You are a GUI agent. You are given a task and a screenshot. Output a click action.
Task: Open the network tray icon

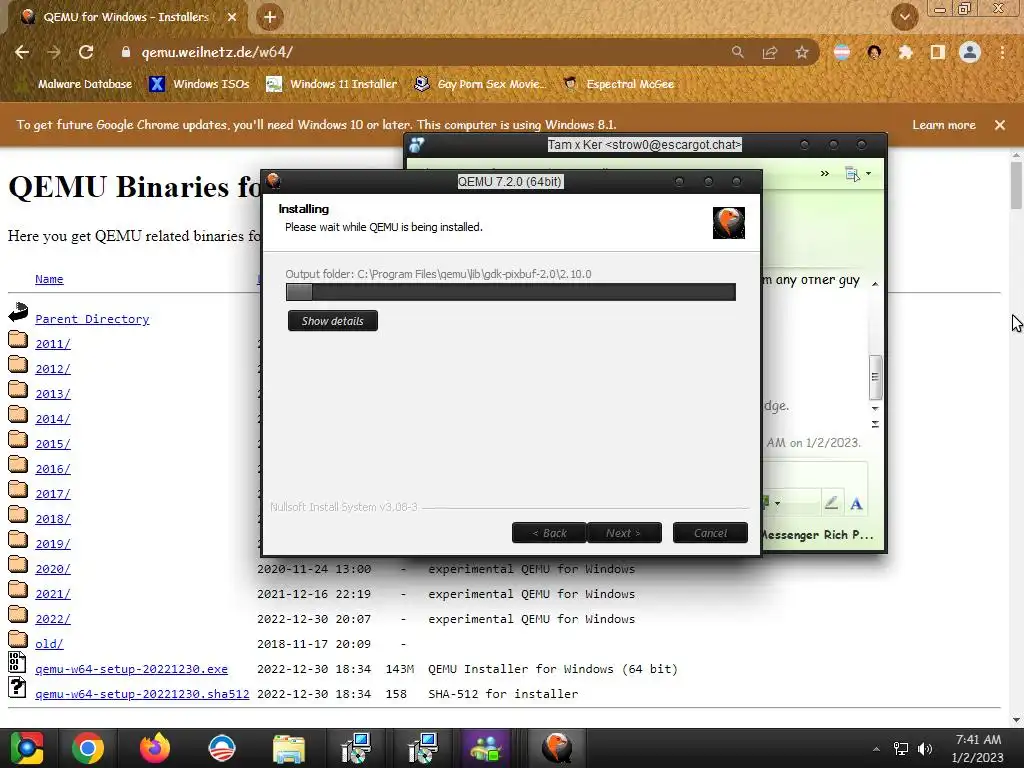pos(901,748)
